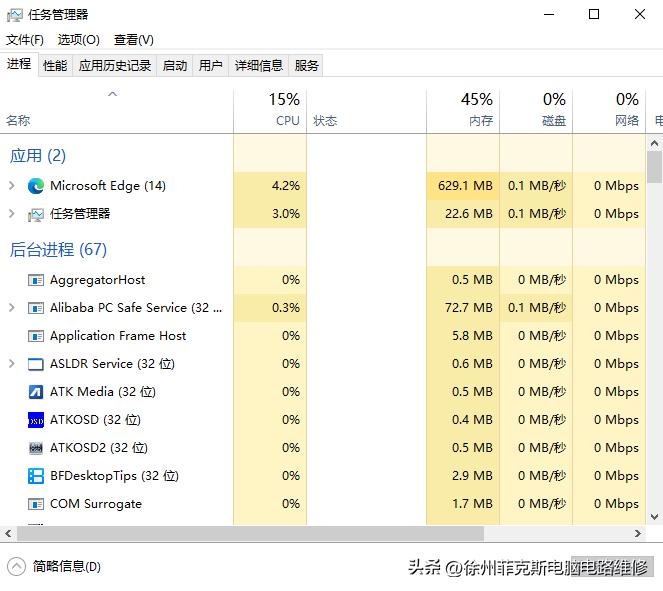Open the 详细信息 tab
Image resolution: width=663 pixels, height=591 pixels.
pyautogui.click(x=258, y=66)
